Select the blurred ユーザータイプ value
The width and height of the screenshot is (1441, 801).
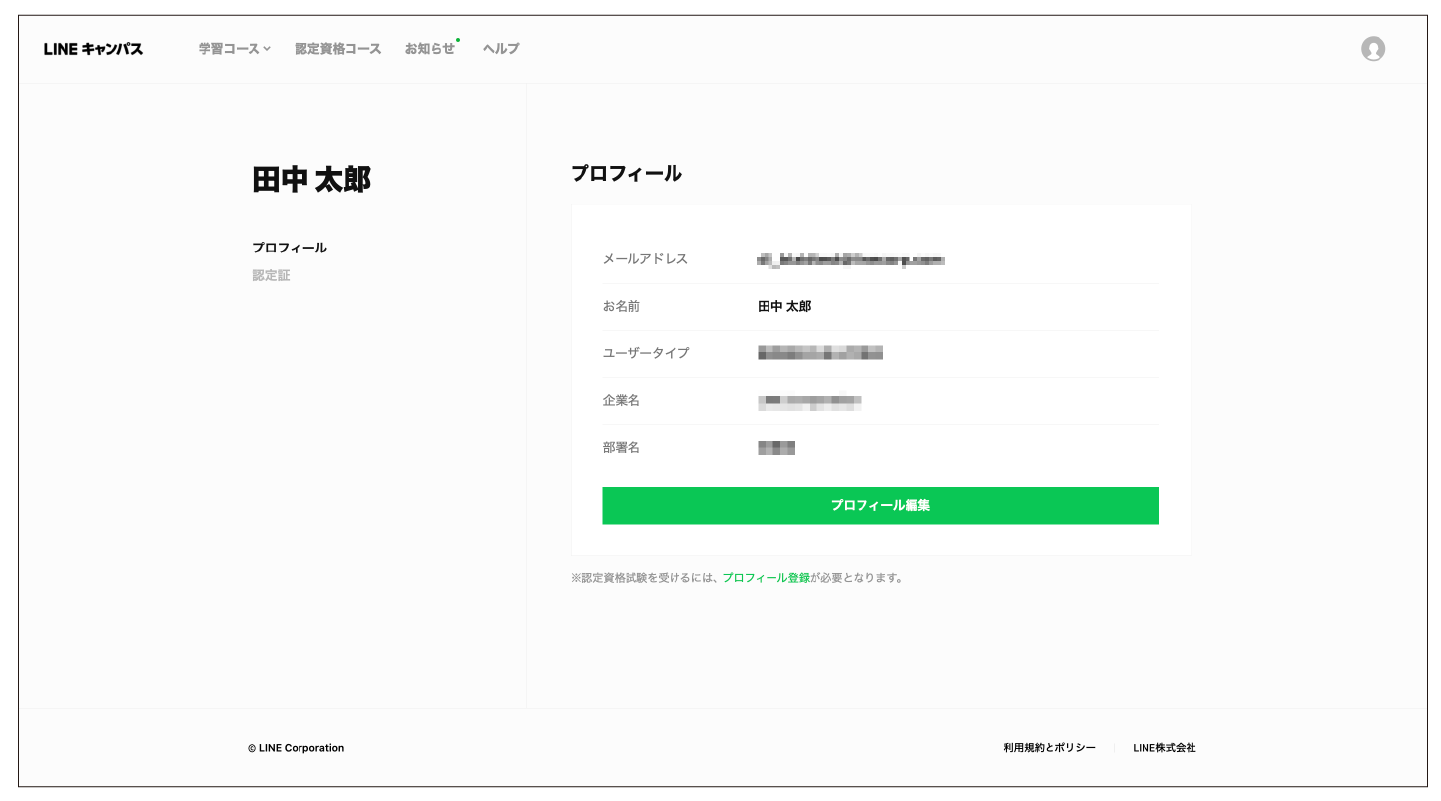820,353
